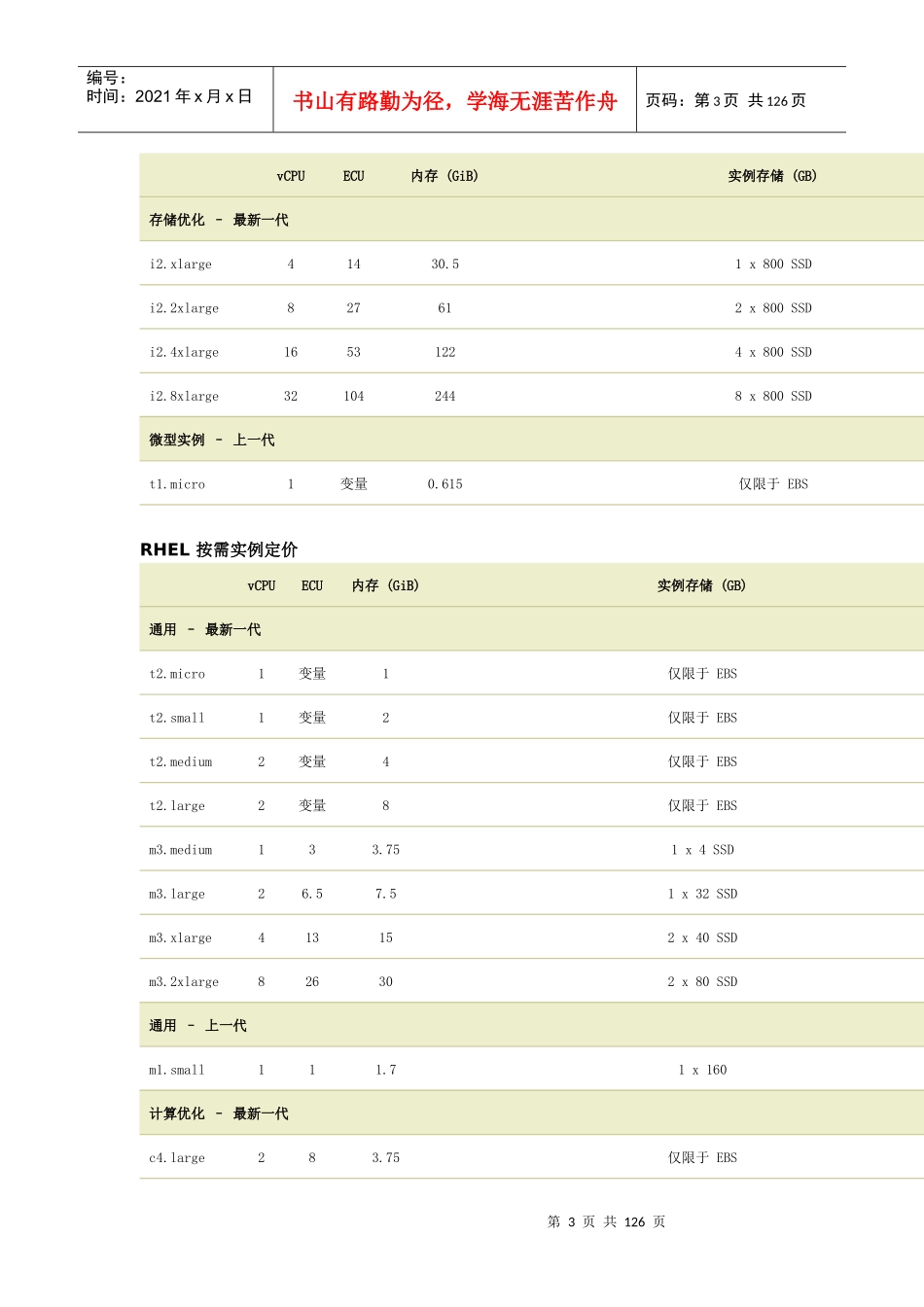Click the t1.micro row name

(x=177, y=484)
